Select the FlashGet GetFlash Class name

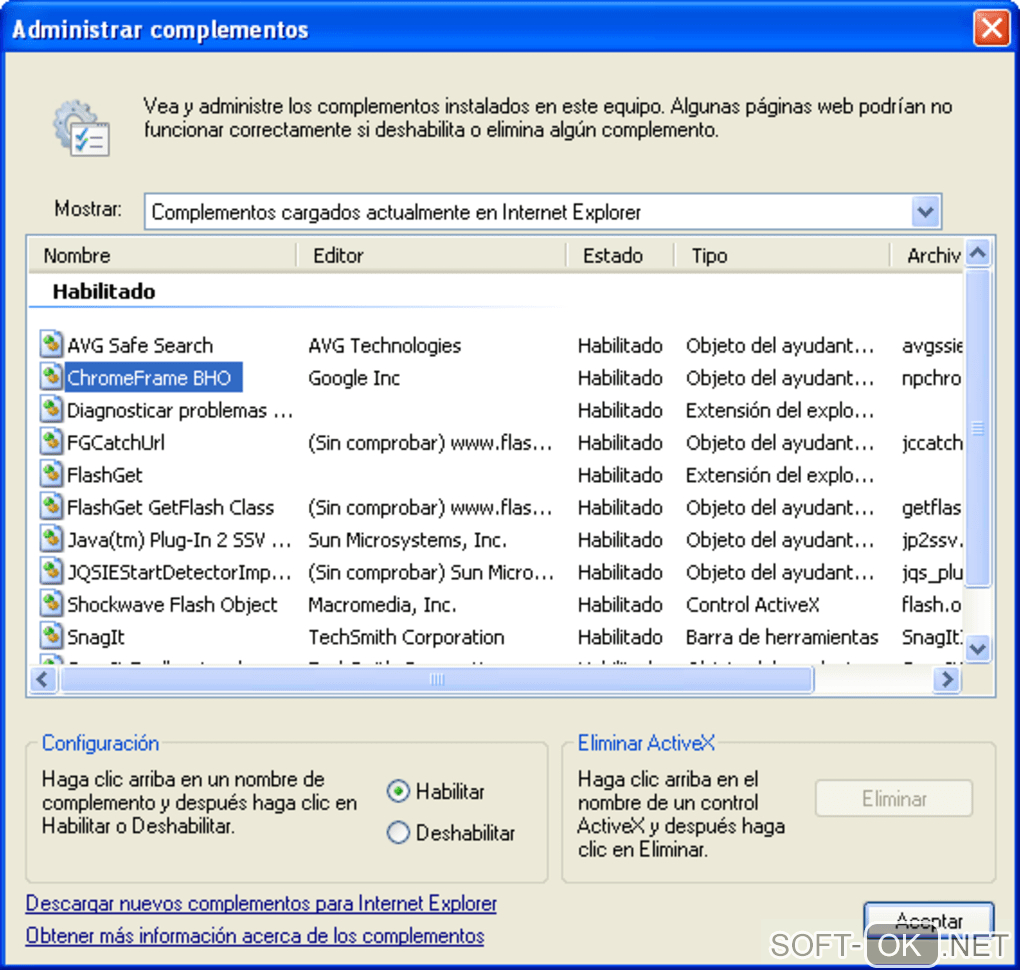pyautogui.click(x=170, y=507)
